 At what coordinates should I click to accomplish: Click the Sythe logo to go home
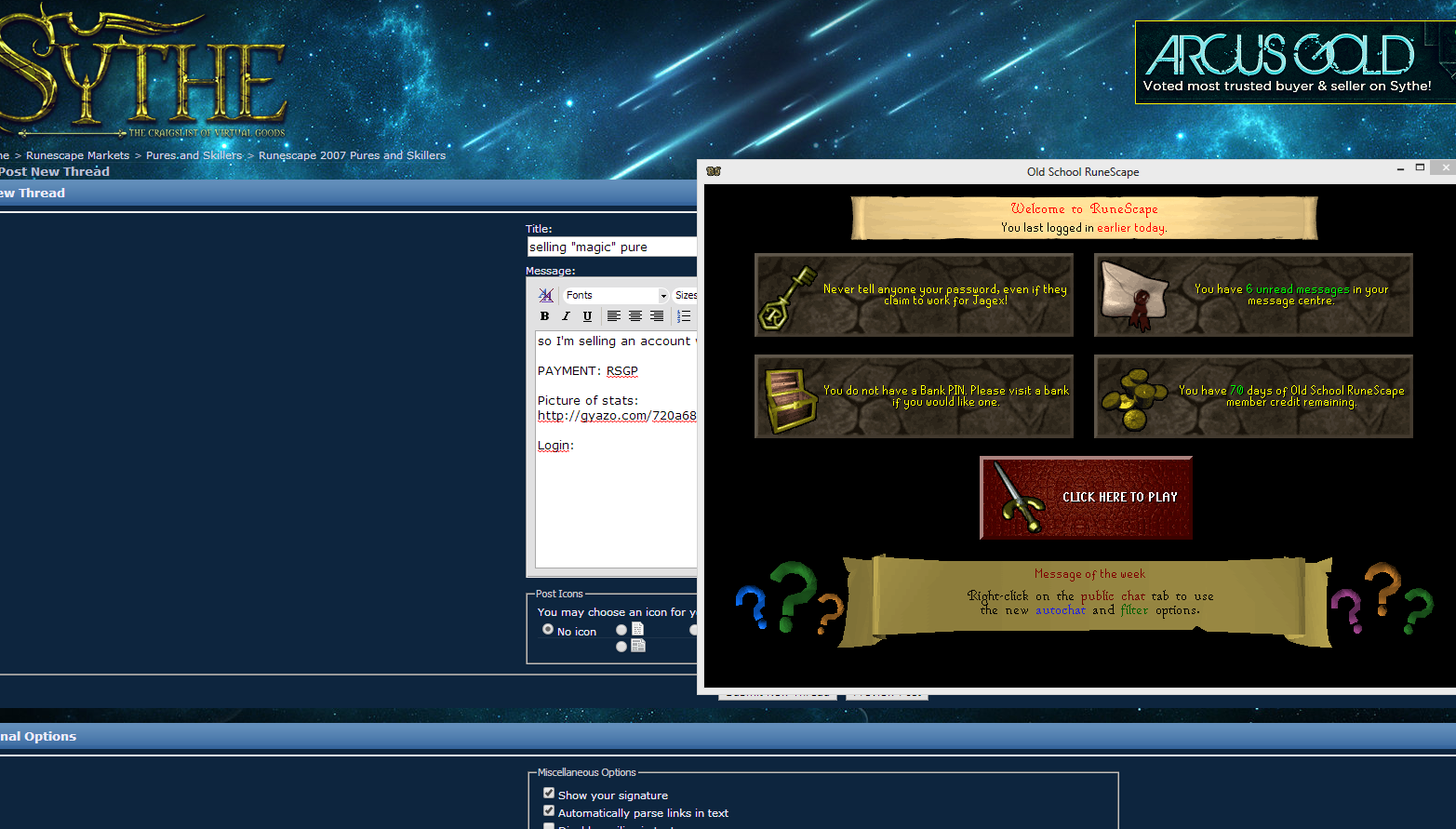(142, 73)
